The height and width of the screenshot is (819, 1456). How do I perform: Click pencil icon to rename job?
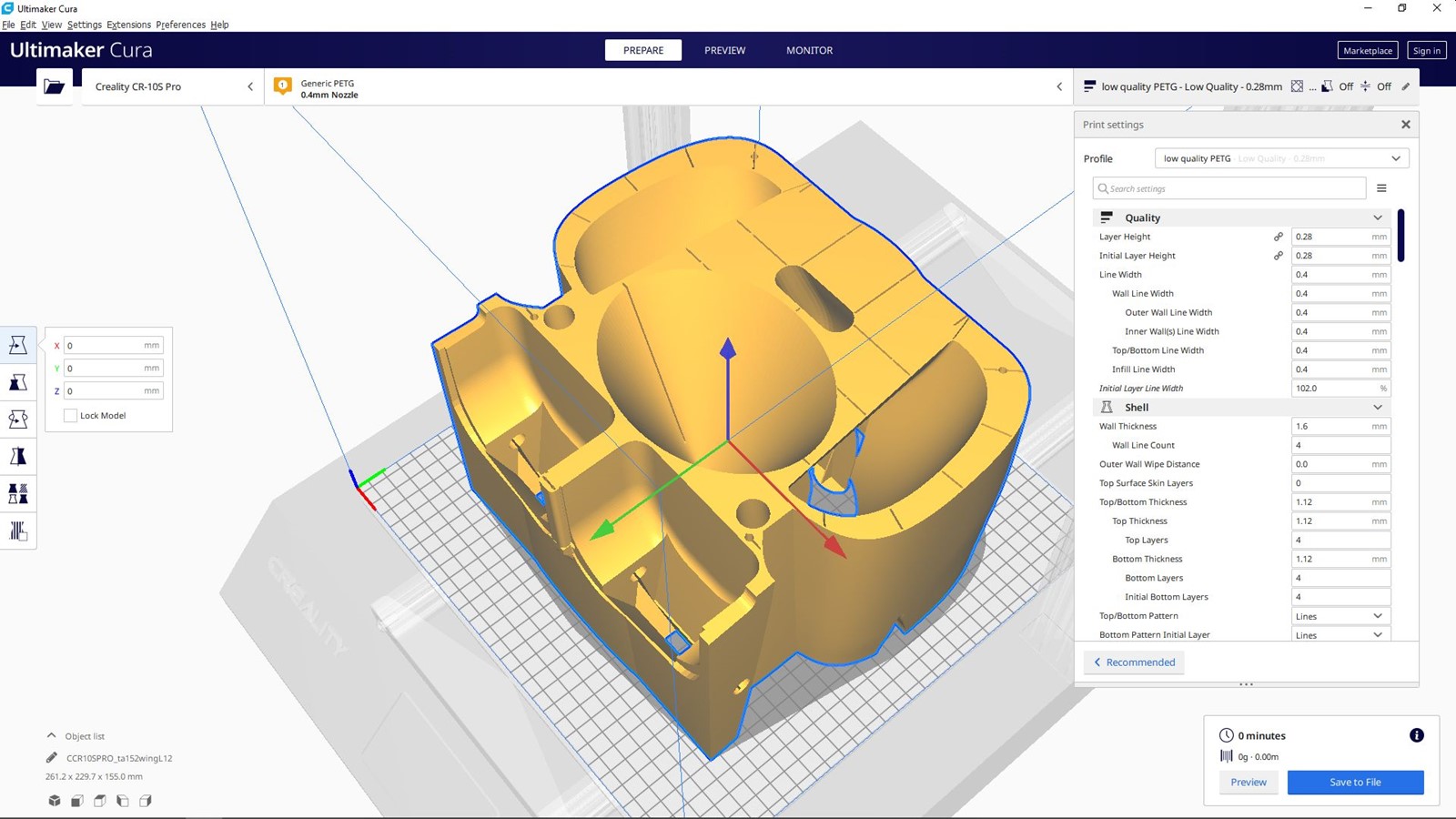pos(52,757)
